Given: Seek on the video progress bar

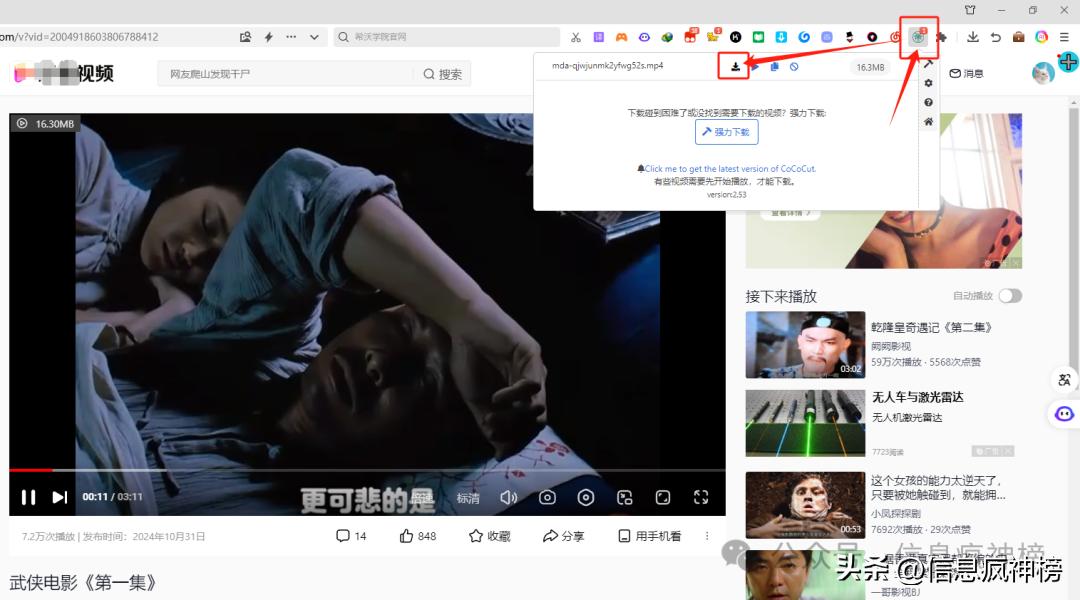Looking at the screenshot, I should tap(367, 470).
